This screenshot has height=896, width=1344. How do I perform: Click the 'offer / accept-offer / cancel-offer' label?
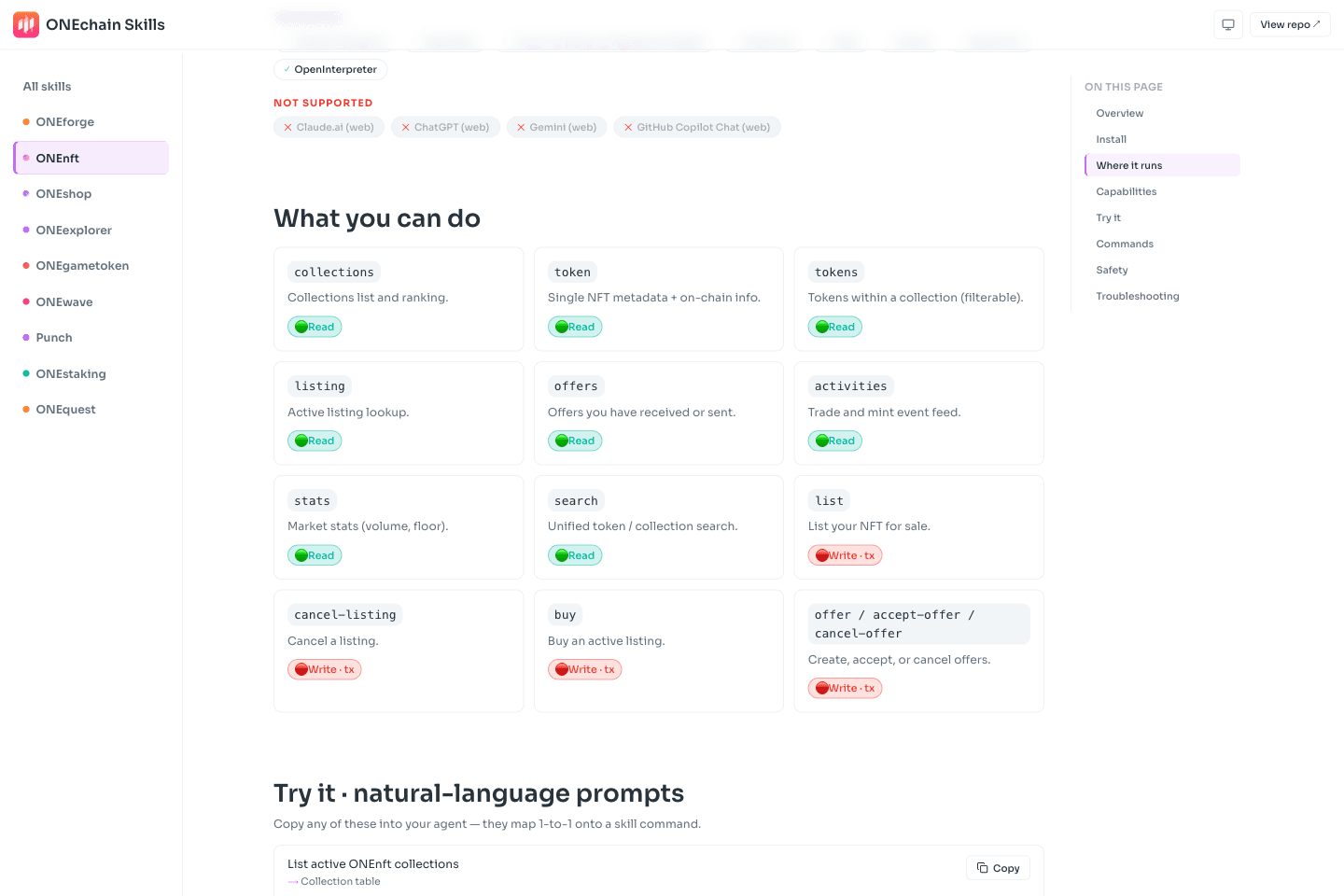click(x=919, y=624)
